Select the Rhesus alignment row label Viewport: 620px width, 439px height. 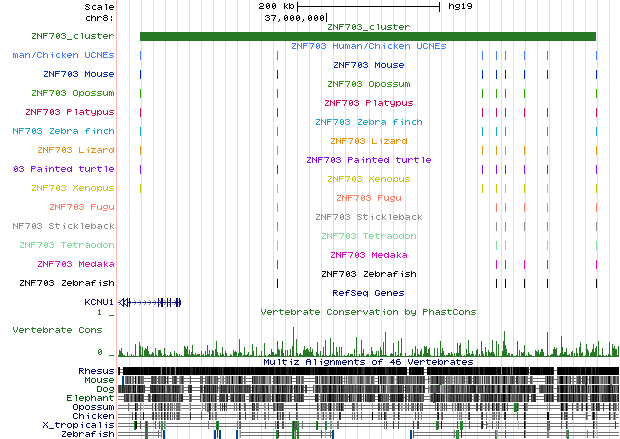(x=96, y=371)
